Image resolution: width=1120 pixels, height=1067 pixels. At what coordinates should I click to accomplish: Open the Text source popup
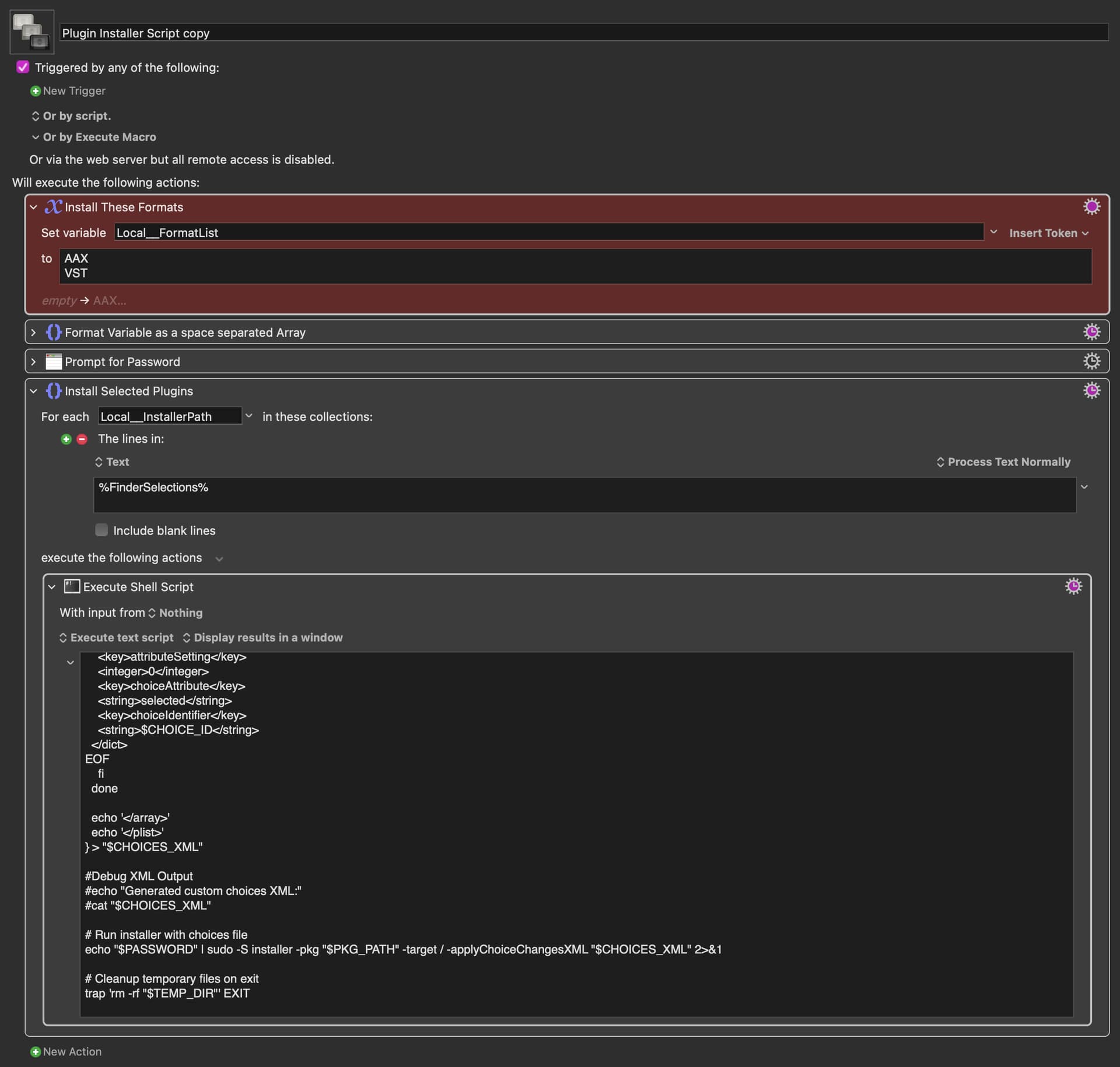point(112,462)
